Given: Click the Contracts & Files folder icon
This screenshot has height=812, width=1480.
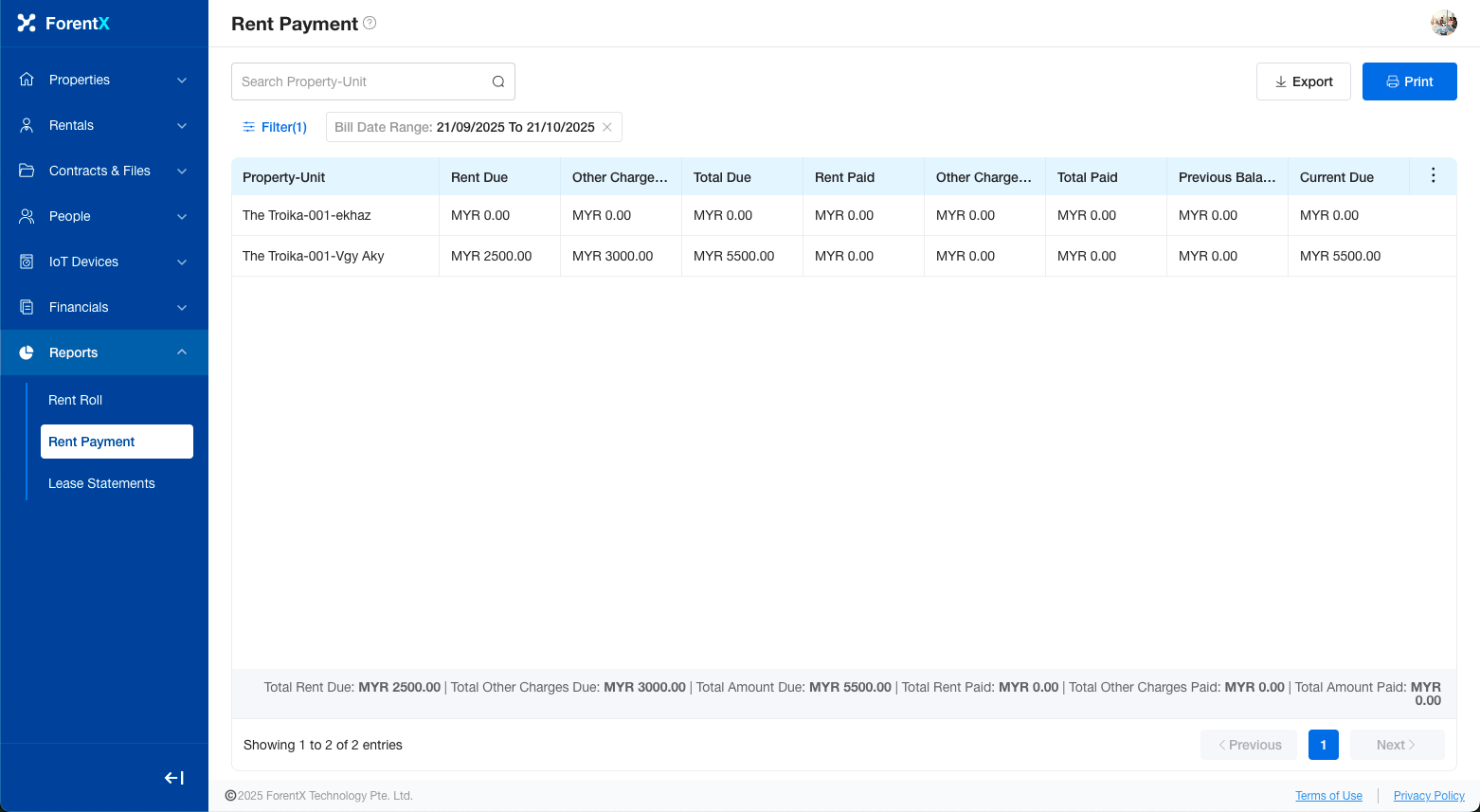Looking at the screenshot, I should (x=27, y=171).
